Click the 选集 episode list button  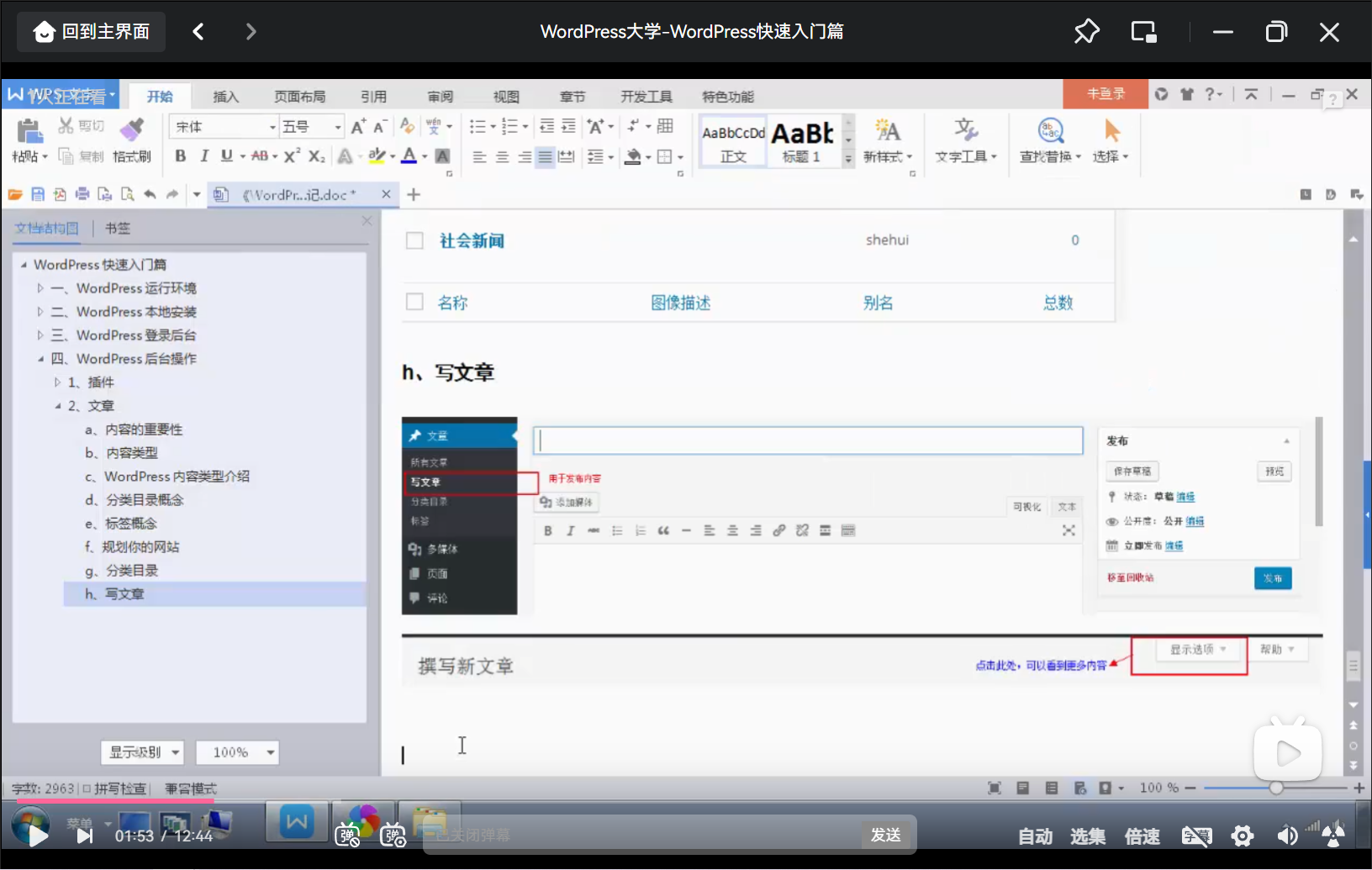coord(1088,836)
